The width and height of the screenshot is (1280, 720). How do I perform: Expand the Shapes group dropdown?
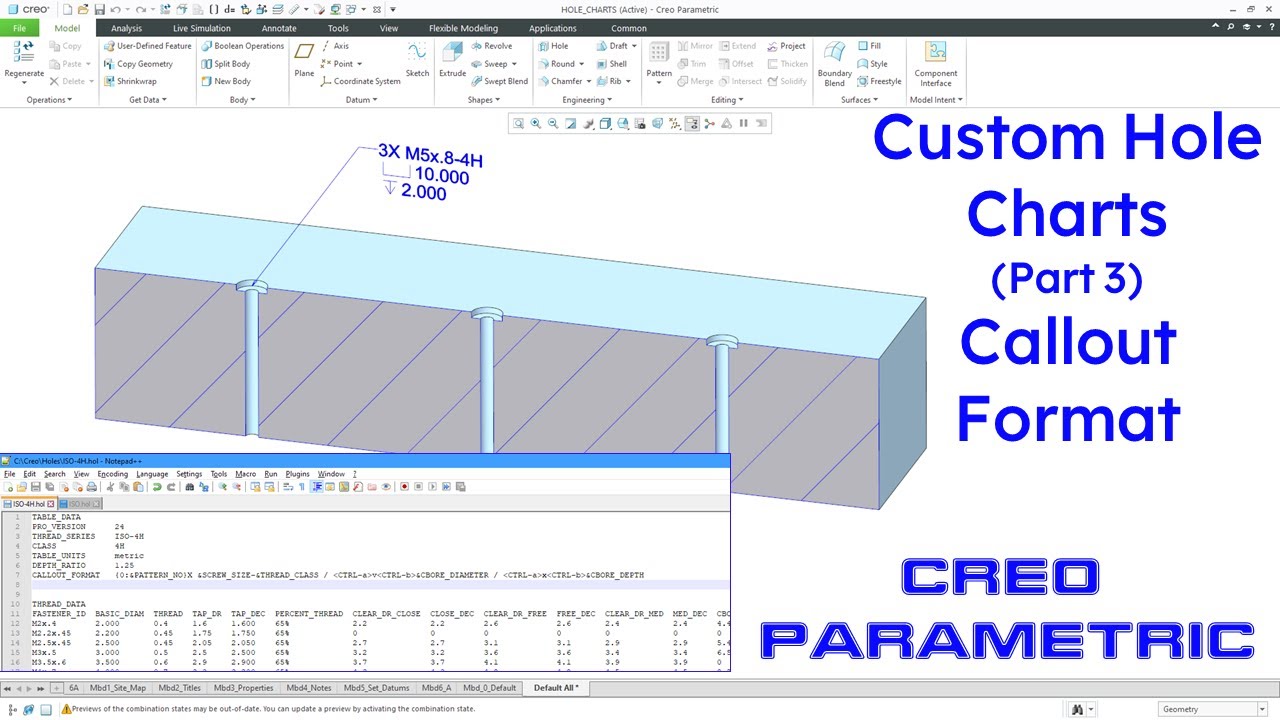(x=484, y=100)
